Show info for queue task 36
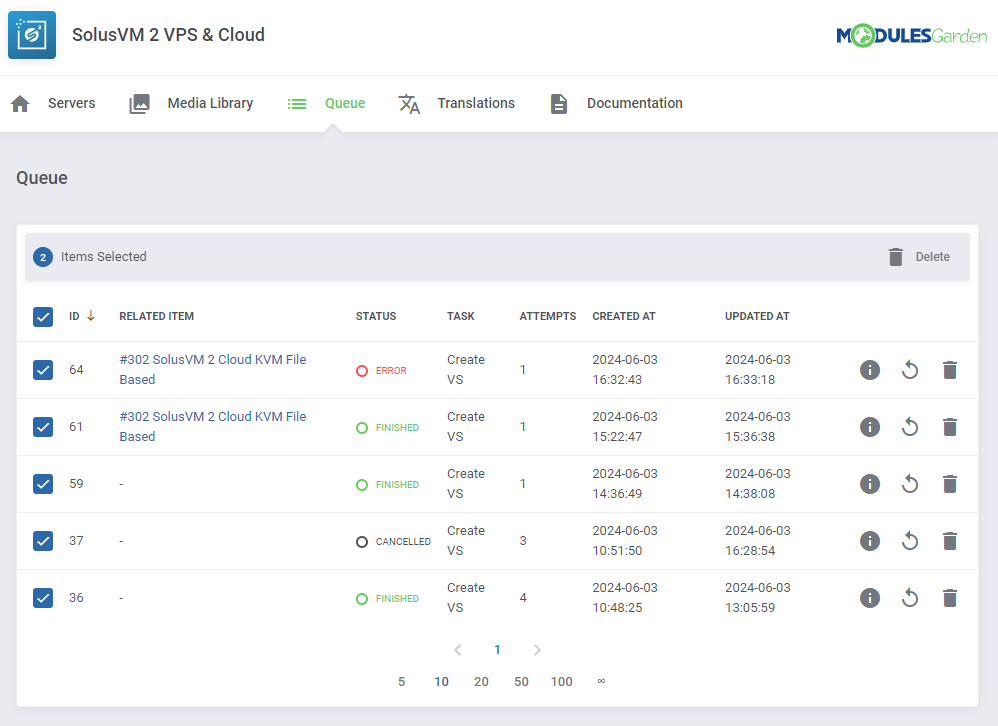This screenshot has width=998, height=726. click(x=869, y=598)
